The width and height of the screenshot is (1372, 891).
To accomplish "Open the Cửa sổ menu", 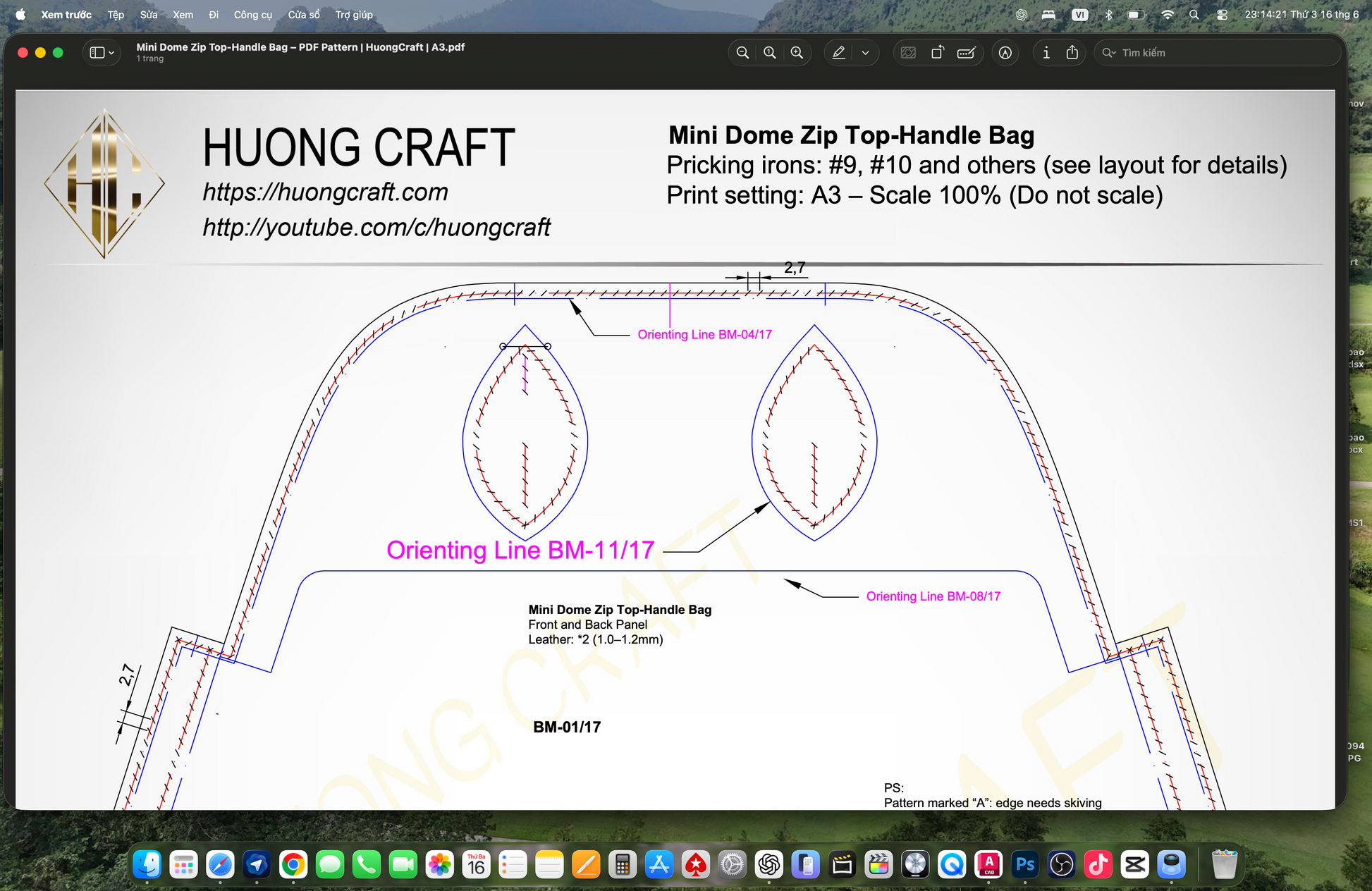I will point(304,15).
